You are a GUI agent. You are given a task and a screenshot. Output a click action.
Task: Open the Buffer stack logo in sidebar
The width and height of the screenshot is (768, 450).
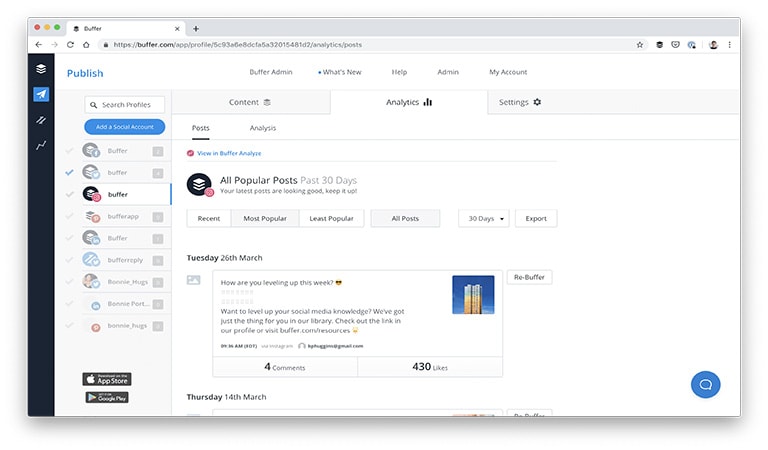pyautogui.click(x=41, y=69)
